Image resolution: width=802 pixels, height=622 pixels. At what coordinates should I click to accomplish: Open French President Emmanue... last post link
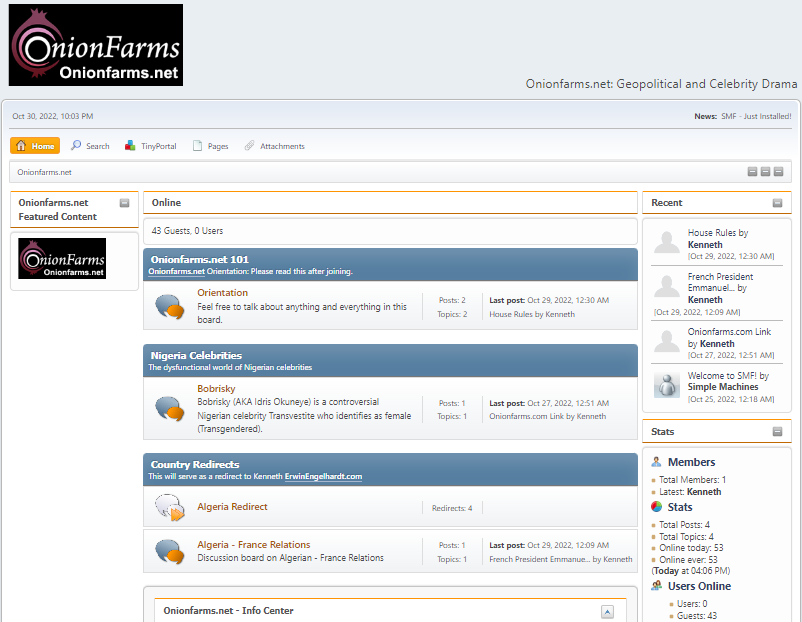[540, 560]
